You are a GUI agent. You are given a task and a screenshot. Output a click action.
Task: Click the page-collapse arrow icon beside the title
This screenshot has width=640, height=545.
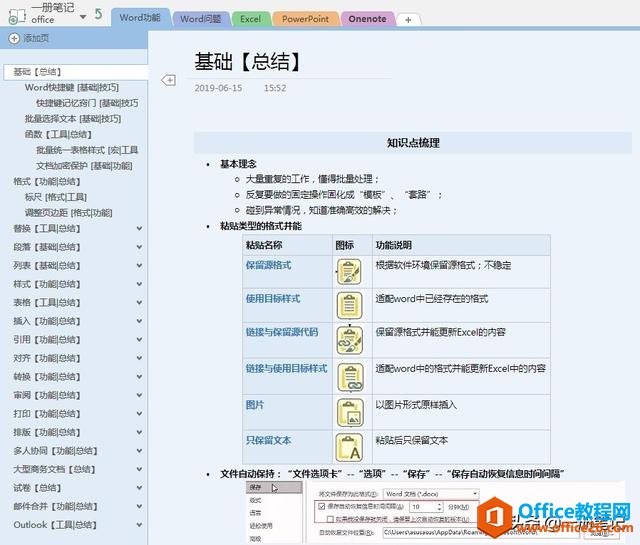168,80
